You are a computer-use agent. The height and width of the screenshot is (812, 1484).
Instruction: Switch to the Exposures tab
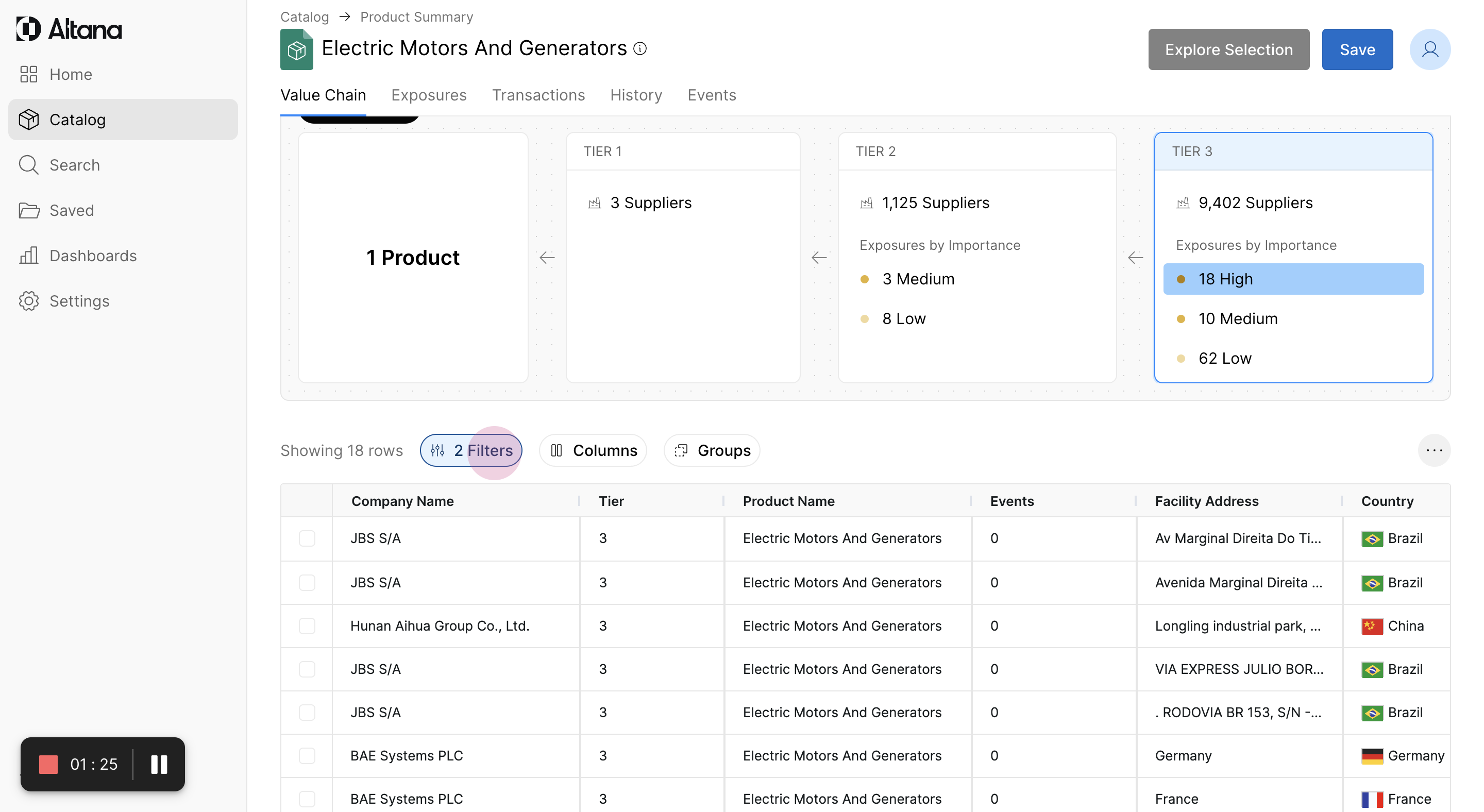(429, 95)
